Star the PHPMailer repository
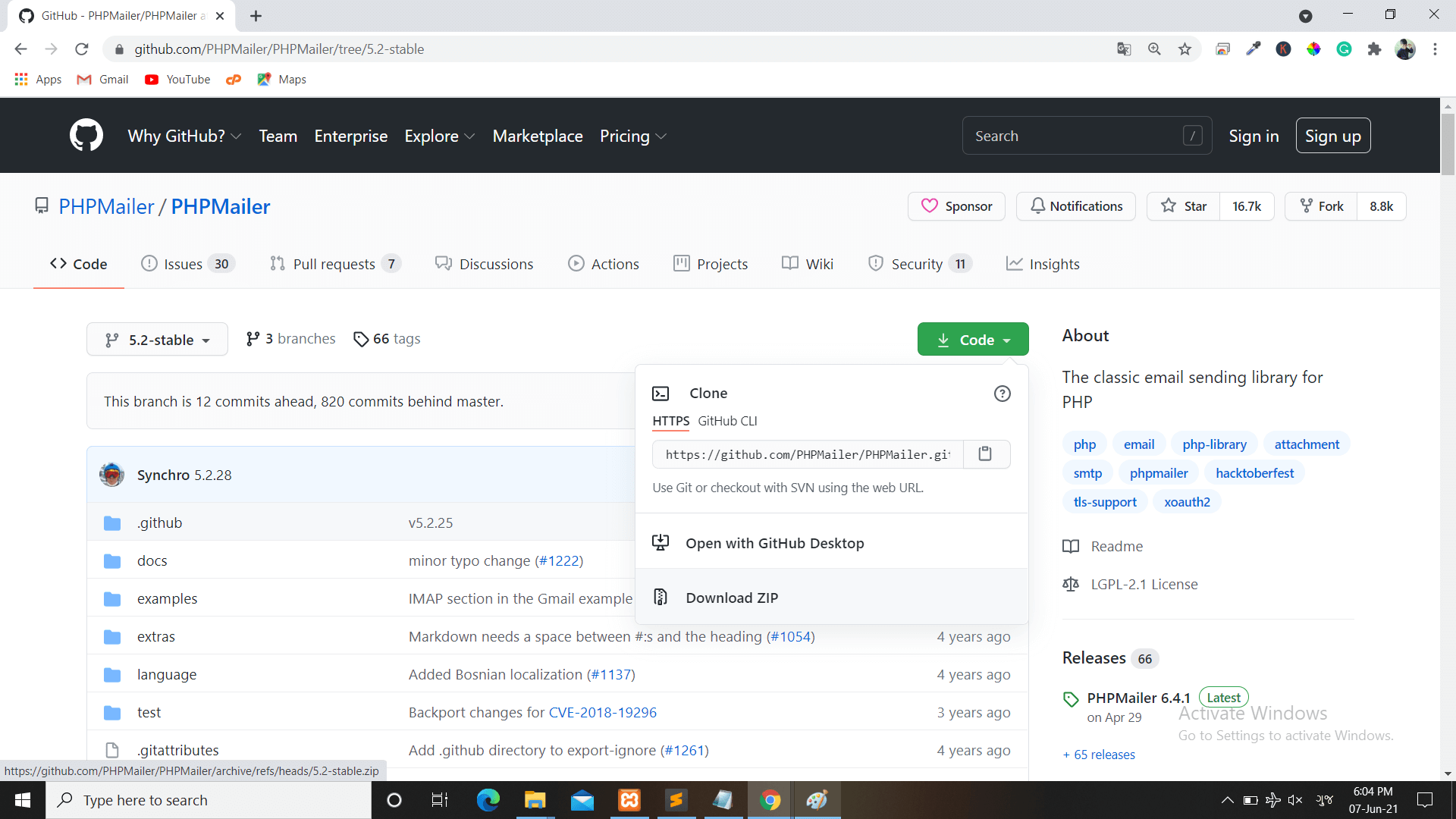This screenshot has height=819, width=1456. [1182, 206]
